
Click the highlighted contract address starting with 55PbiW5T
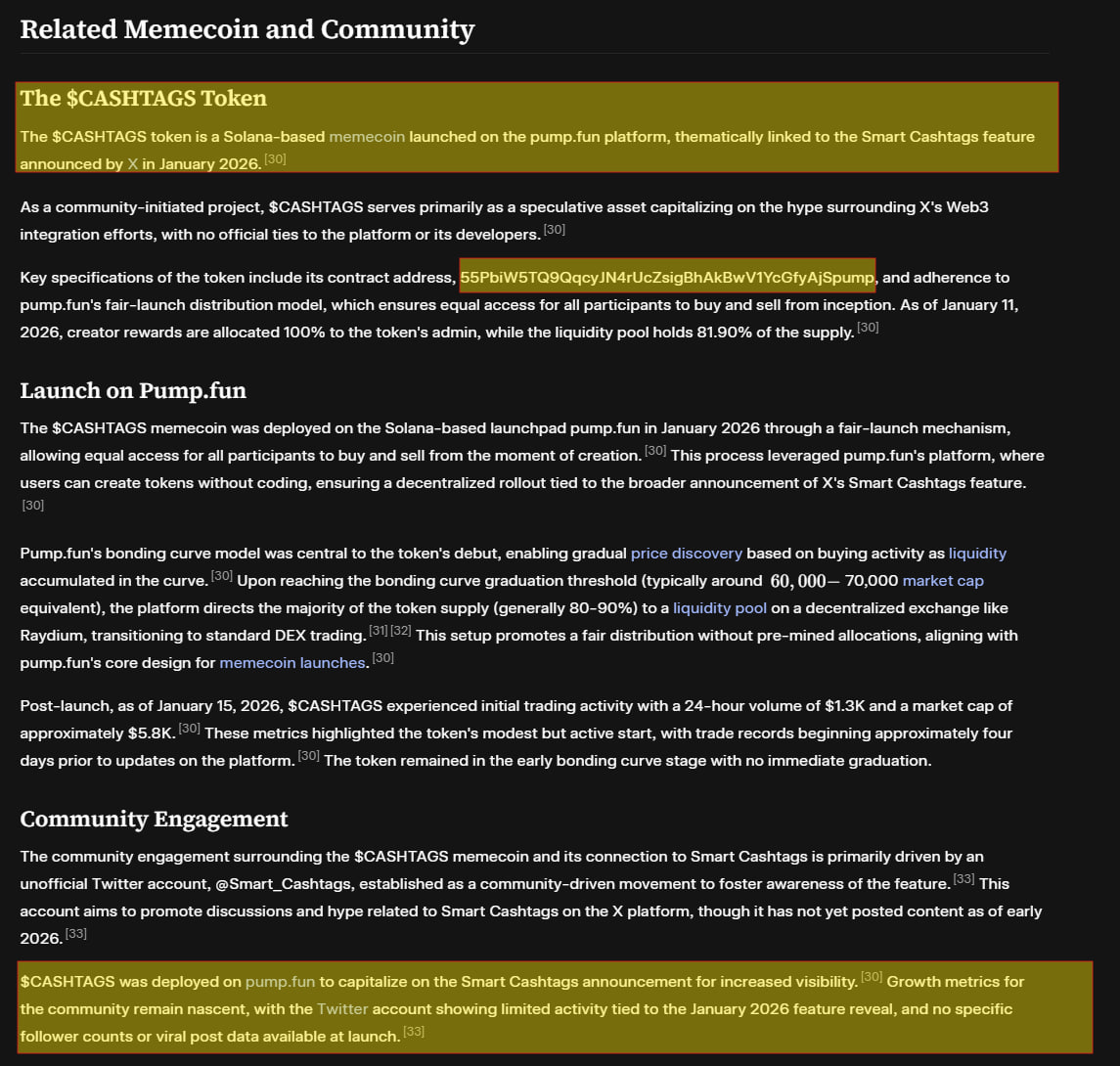tap(667, 278)
